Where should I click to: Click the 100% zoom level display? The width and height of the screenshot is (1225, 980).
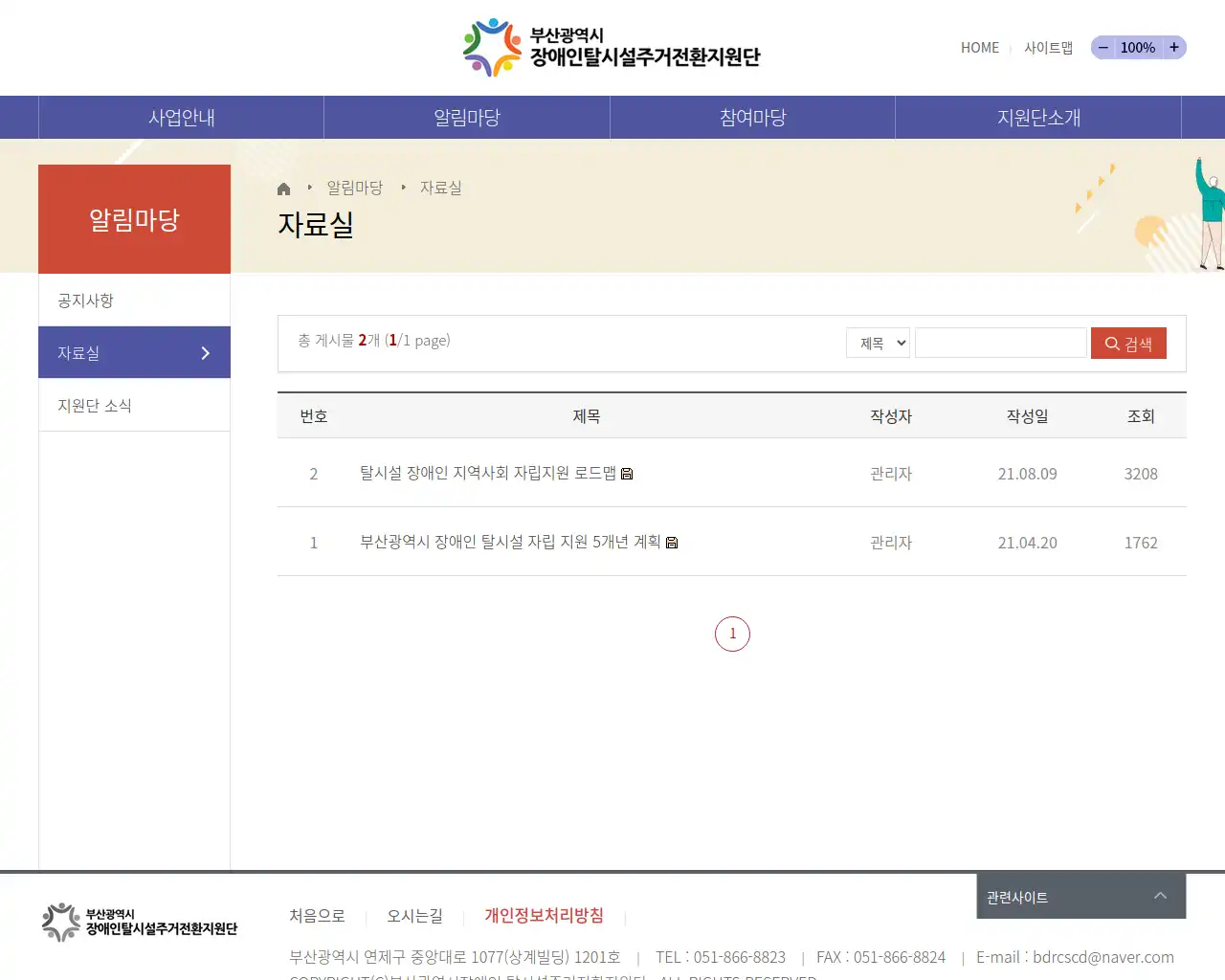[1138, 48]
